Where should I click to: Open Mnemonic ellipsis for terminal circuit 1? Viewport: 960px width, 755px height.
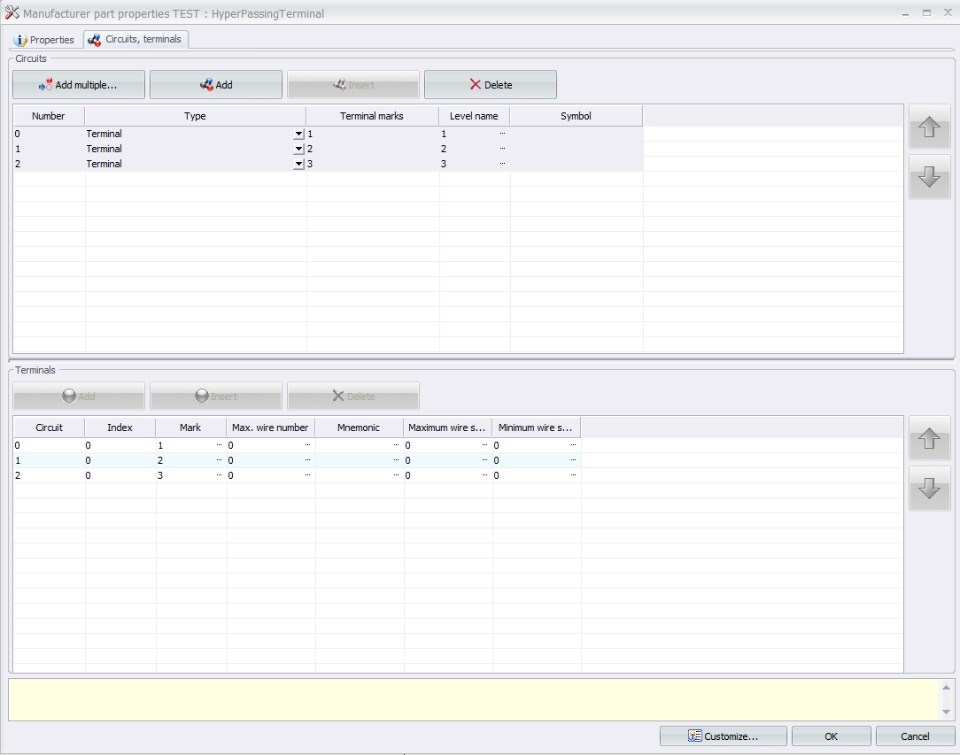[x=396, y=460]
